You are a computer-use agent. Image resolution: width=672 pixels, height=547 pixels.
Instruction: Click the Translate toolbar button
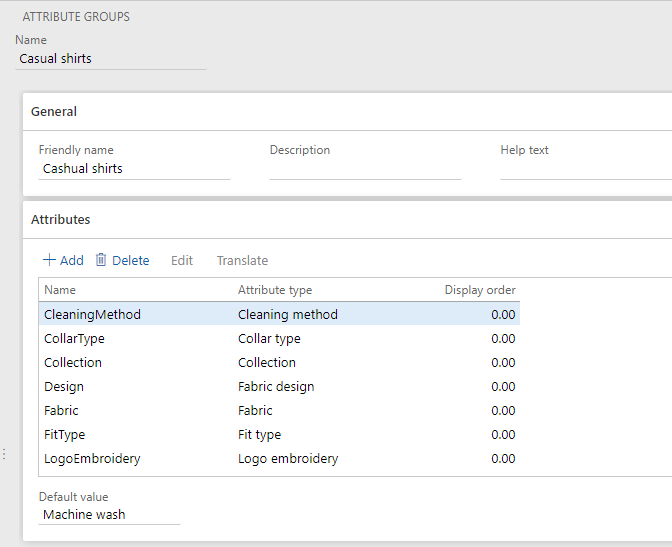pos(242,260)
